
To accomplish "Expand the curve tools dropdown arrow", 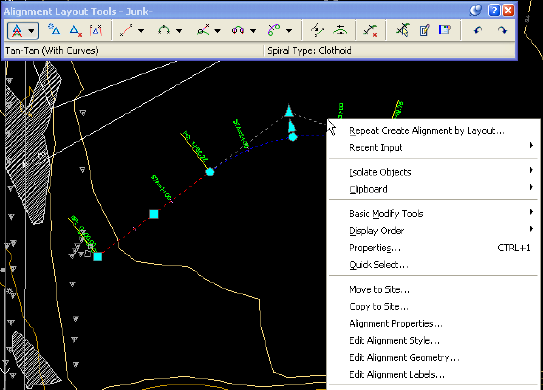I will click(x=179, y=31).
